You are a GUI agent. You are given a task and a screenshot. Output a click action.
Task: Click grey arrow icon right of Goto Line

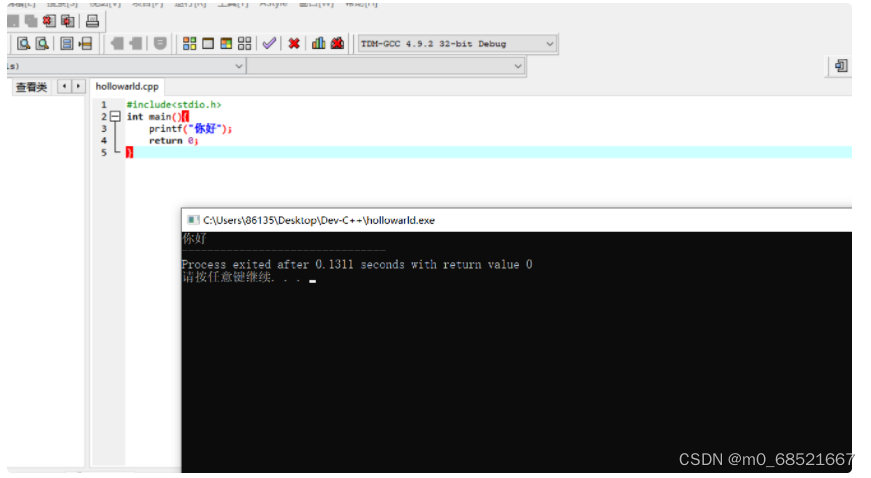click(117, 43)
